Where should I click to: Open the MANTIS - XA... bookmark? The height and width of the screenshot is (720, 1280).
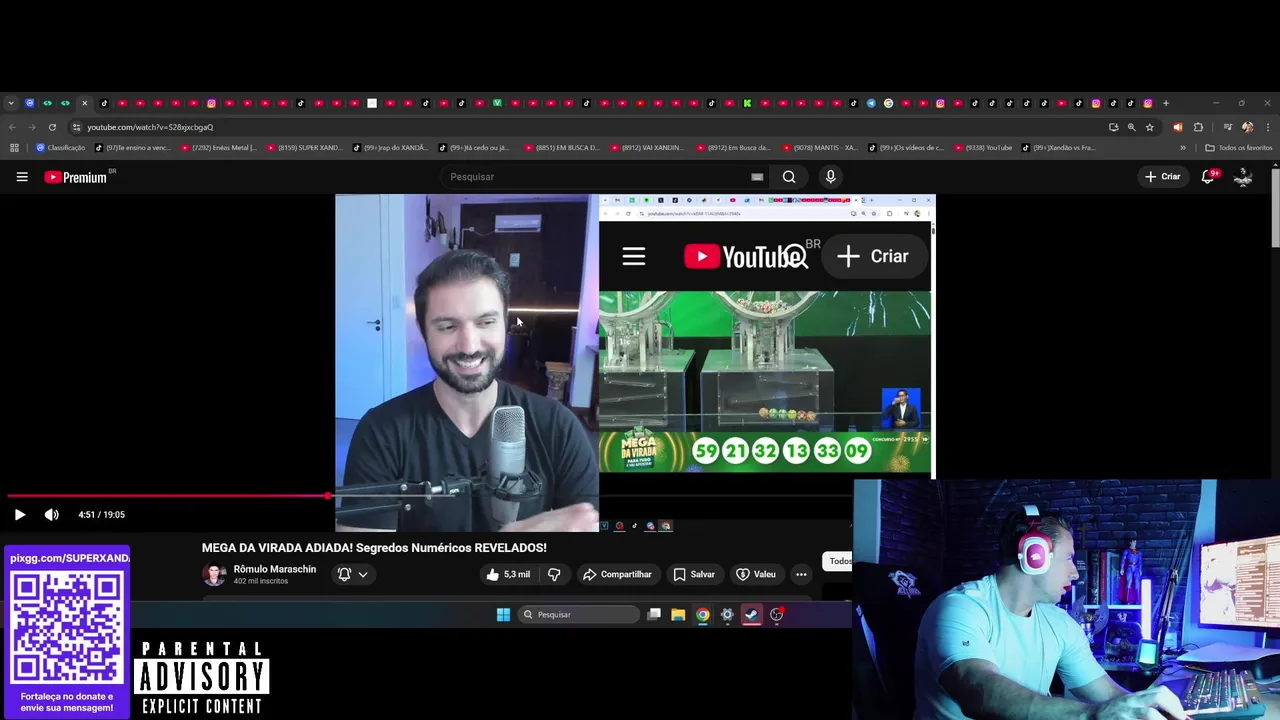click(820, 148)
